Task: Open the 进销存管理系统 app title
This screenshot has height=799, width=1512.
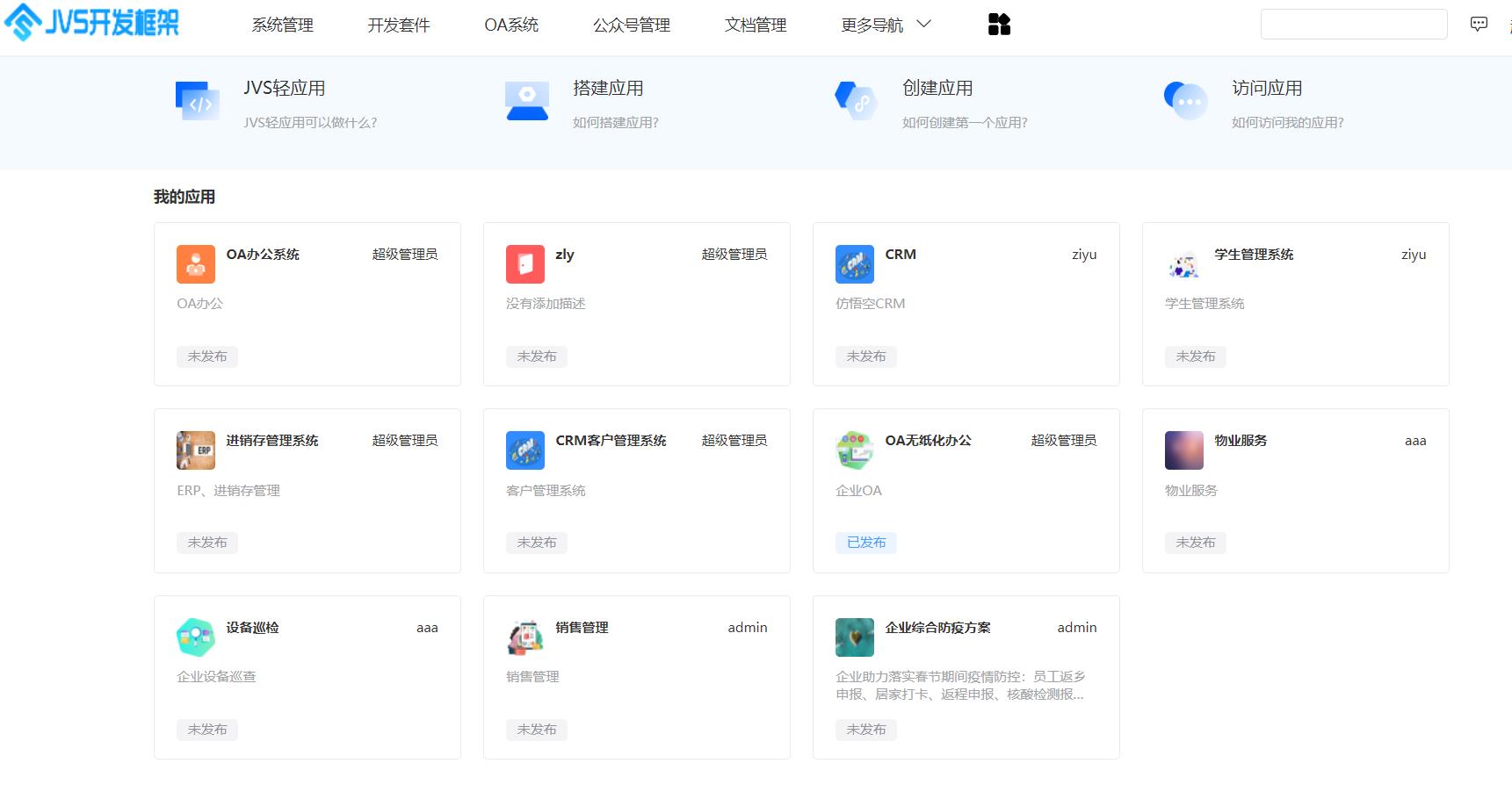Action: click(x=272, y=441)
